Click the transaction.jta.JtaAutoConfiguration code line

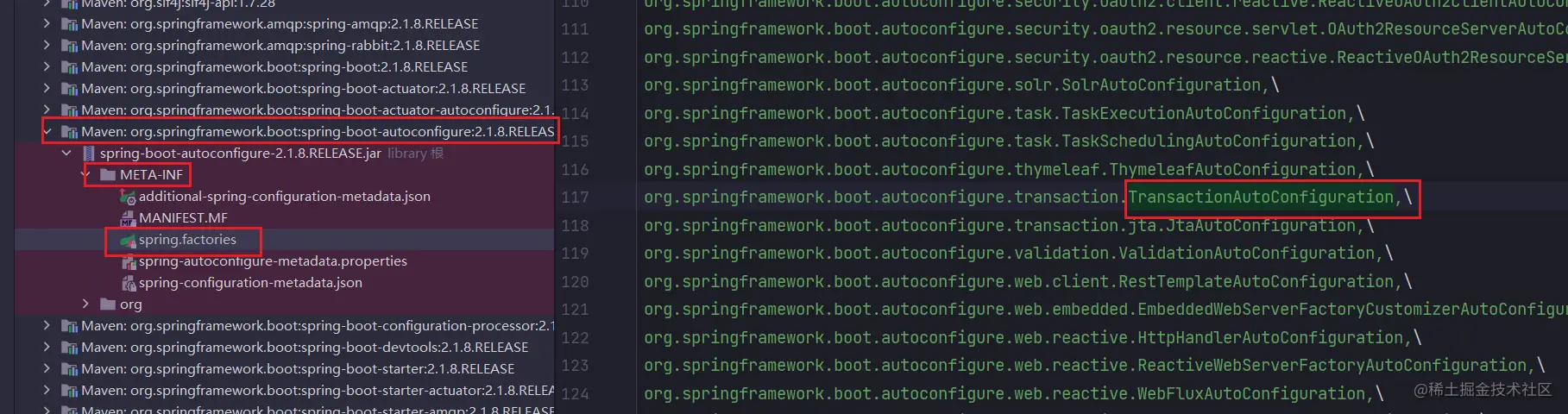click(1009, 226)
